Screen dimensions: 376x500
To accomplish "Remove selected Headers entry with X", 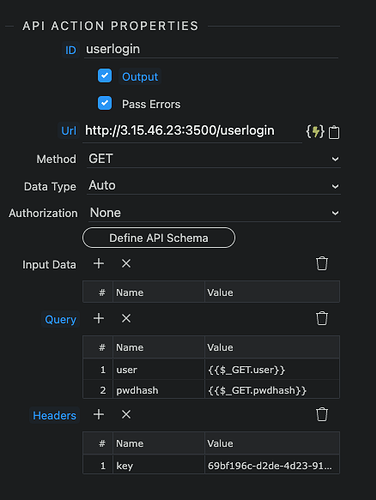I will click(x=126, y=414).
